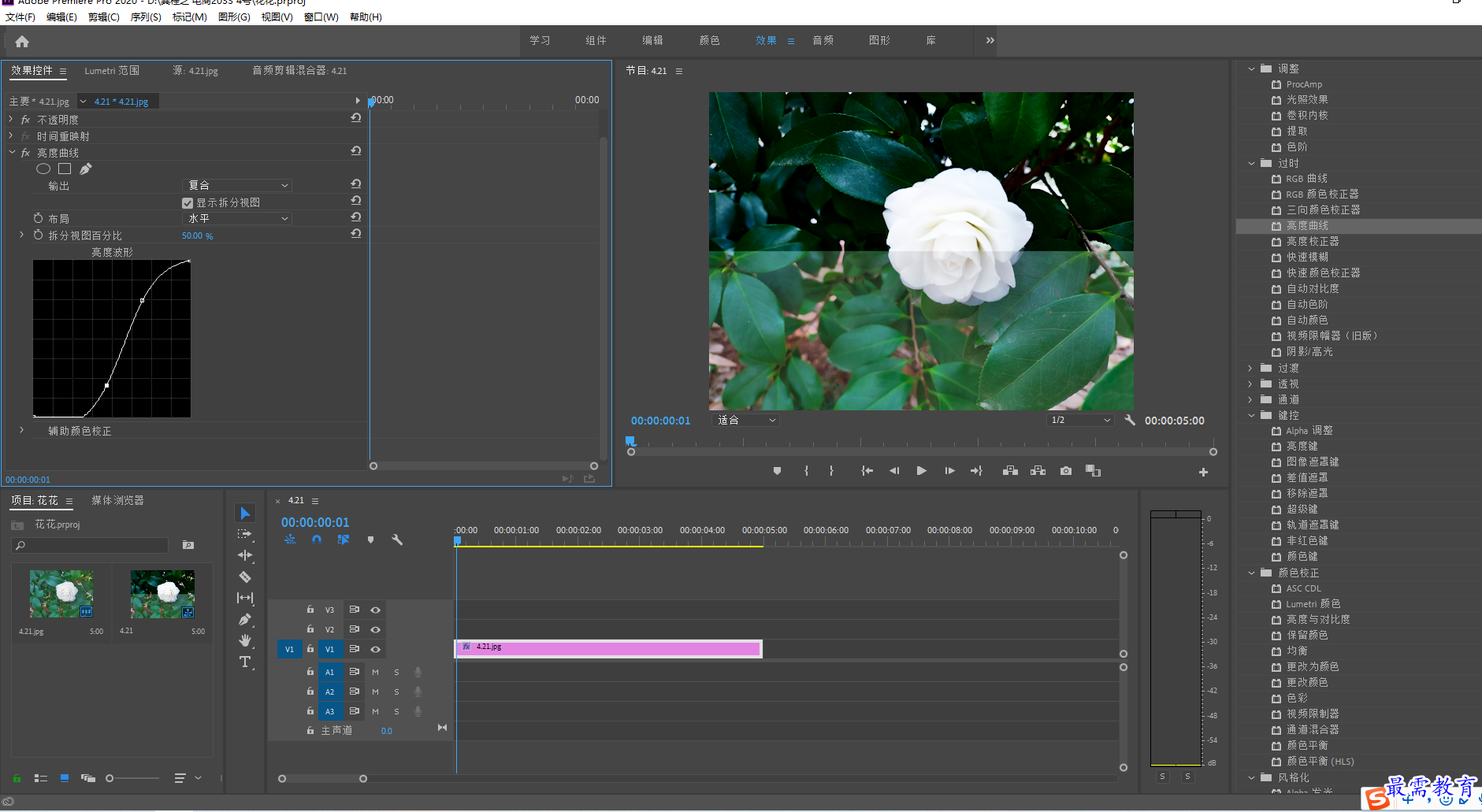
Task: Switch project panel to list view
Action: pos(41,778)
